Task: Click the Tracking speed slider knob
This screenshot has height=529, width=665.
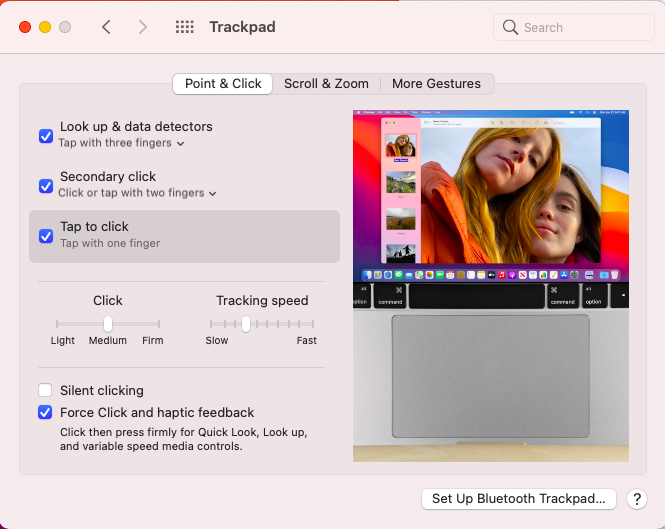Action: pyautogui.click(x=245, y=323)
